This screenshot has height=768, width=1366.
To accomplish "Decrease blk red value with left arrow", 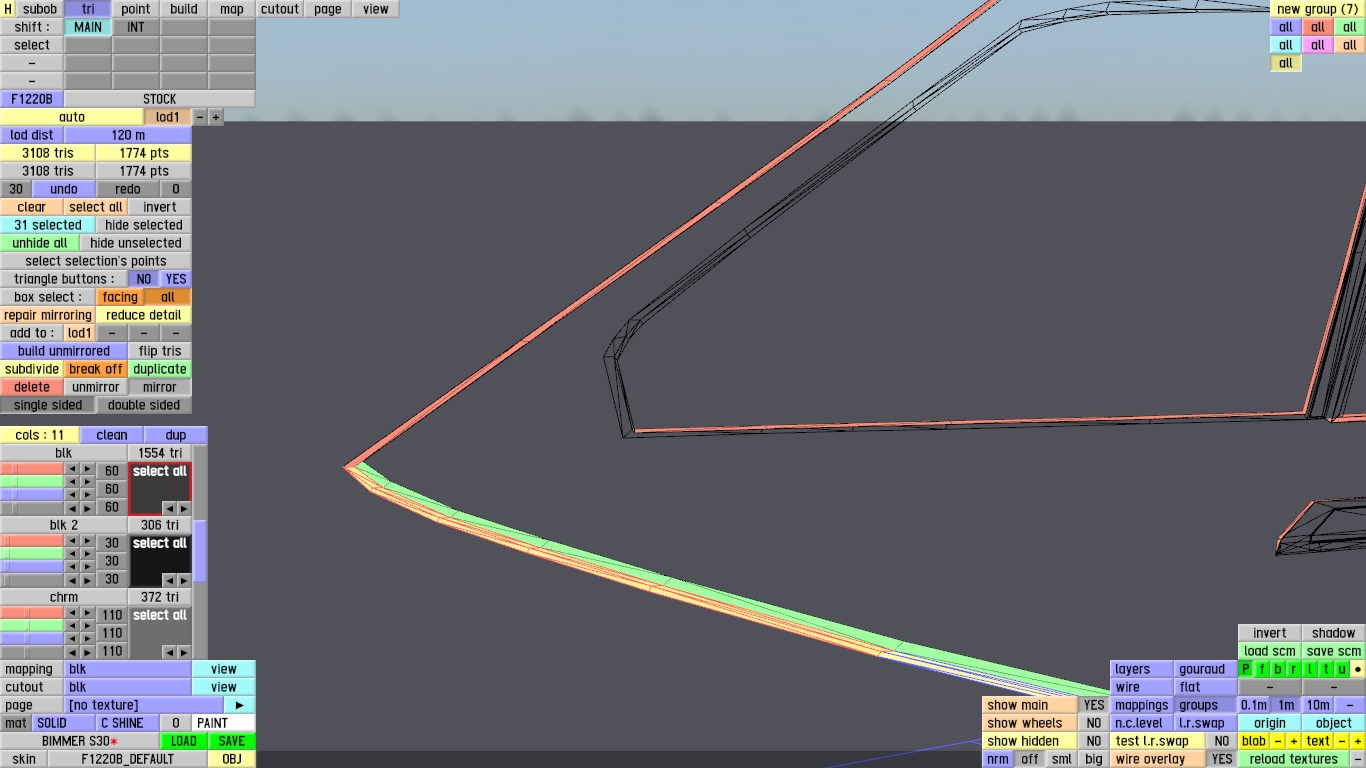I will pyautogui.click(x=71, y=470).
